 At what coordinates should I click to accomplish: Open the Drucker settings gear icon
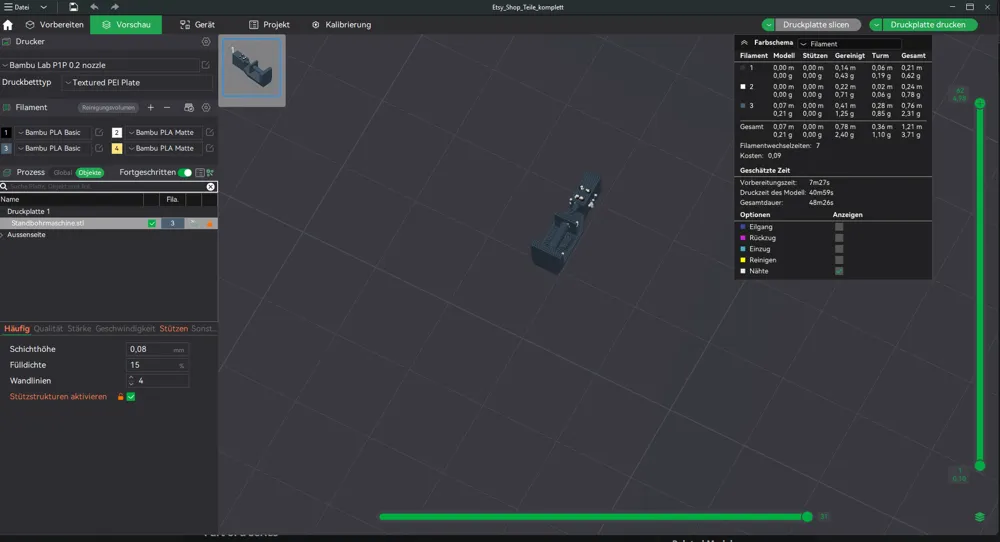click(x=206, y=41)
